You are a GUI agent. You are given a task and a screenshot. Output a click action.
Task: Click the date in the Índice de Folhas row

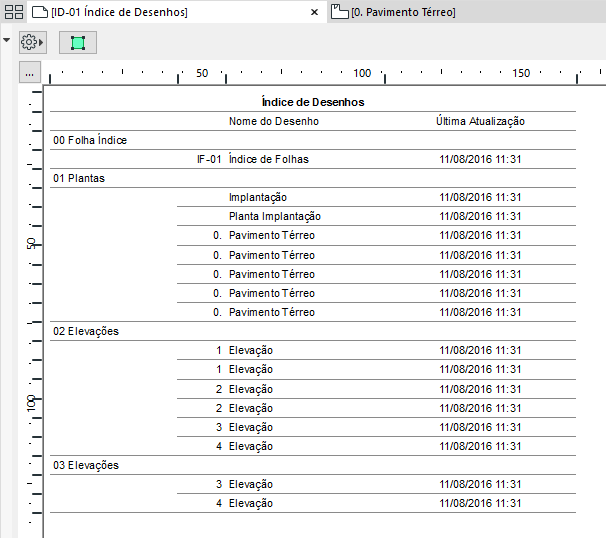tap(480, 159)
